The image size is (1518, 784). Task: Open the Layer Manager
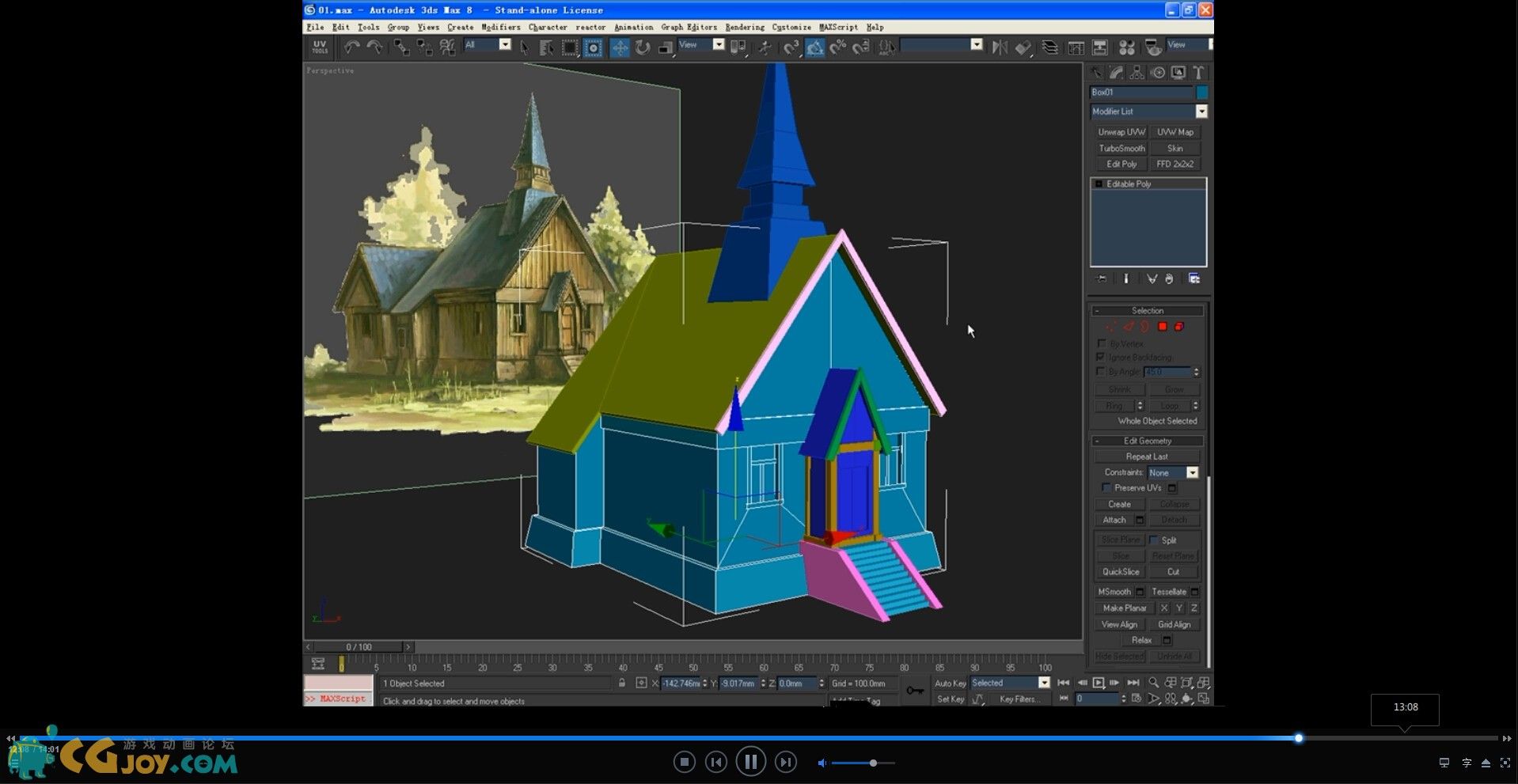[x=1049, y=47]
